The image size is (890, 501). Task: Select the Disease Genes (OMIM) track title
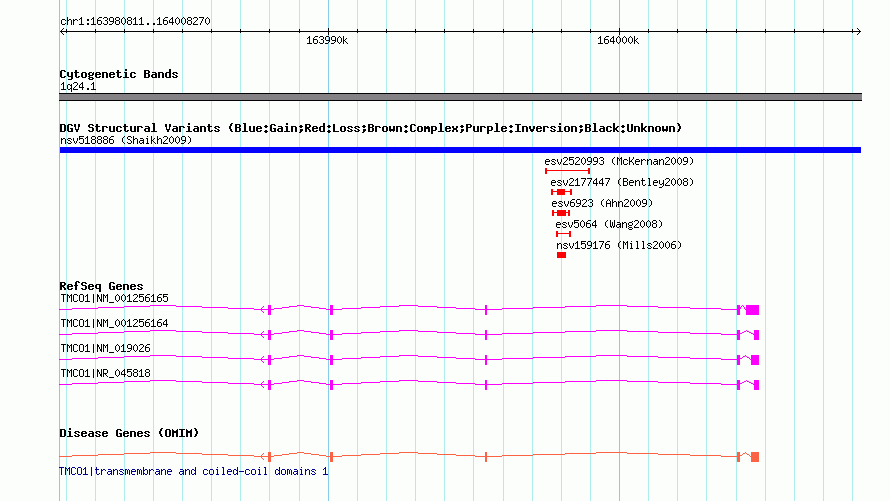(129, 433)
